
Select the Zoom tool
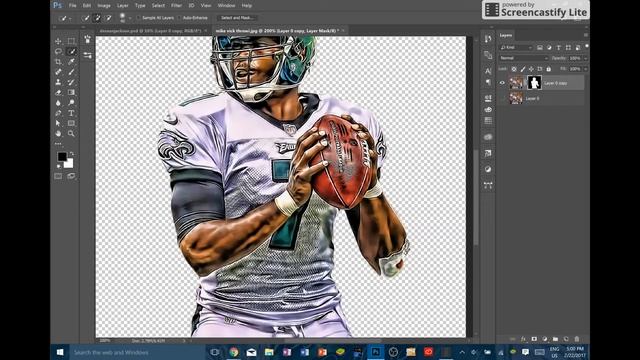(71, 133)
